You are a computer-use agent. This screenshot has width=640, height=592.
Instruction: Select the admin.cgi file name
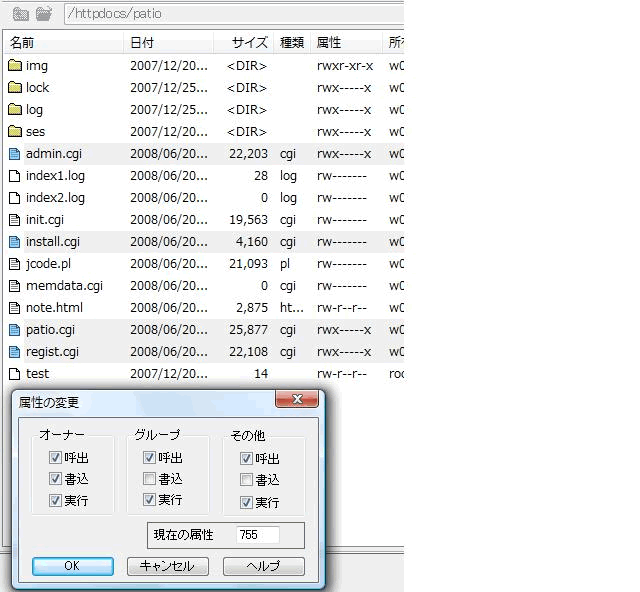click(54, 154)
